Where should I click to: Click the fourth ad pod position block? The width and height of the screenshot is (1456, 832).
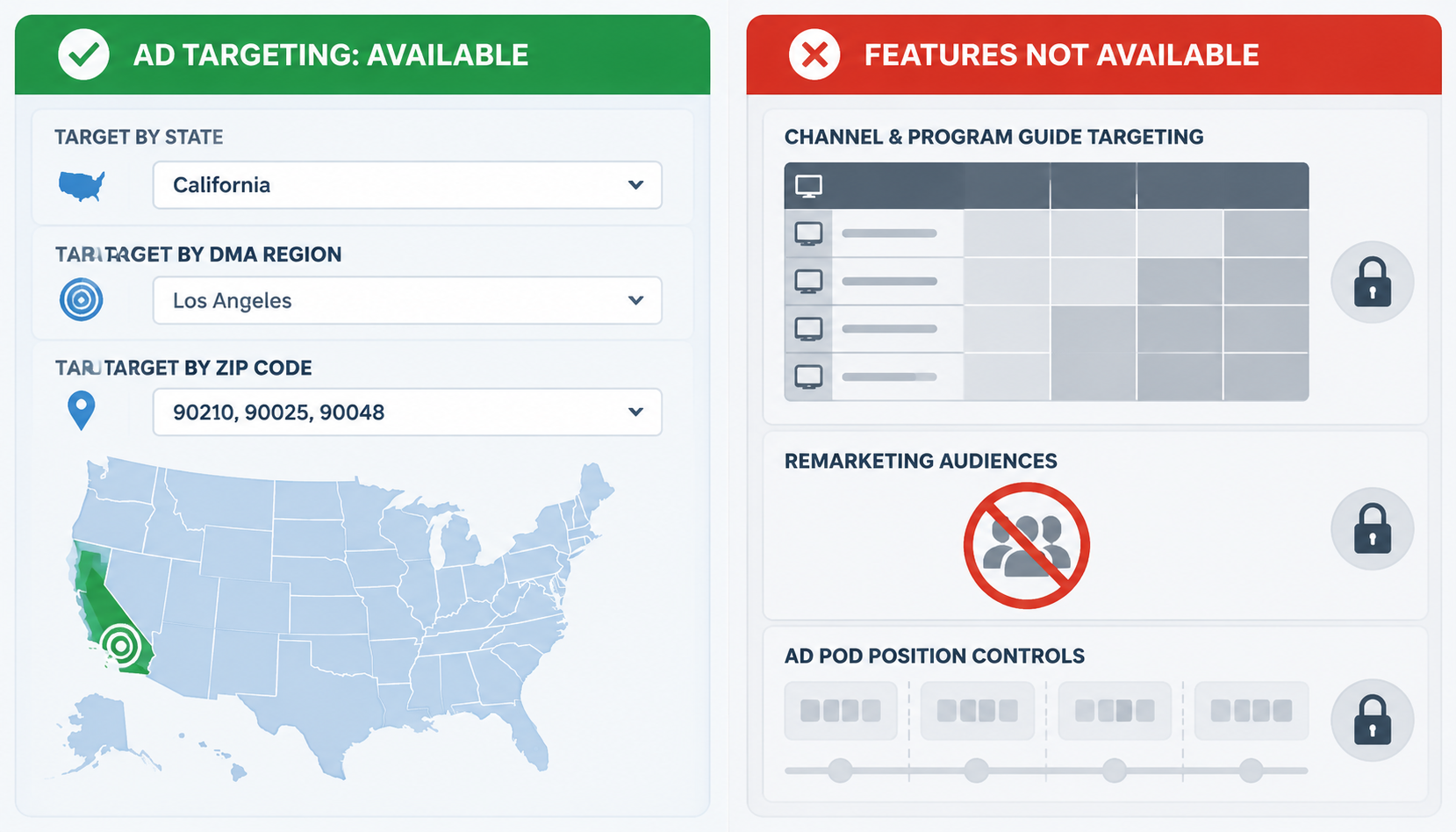1252,710
